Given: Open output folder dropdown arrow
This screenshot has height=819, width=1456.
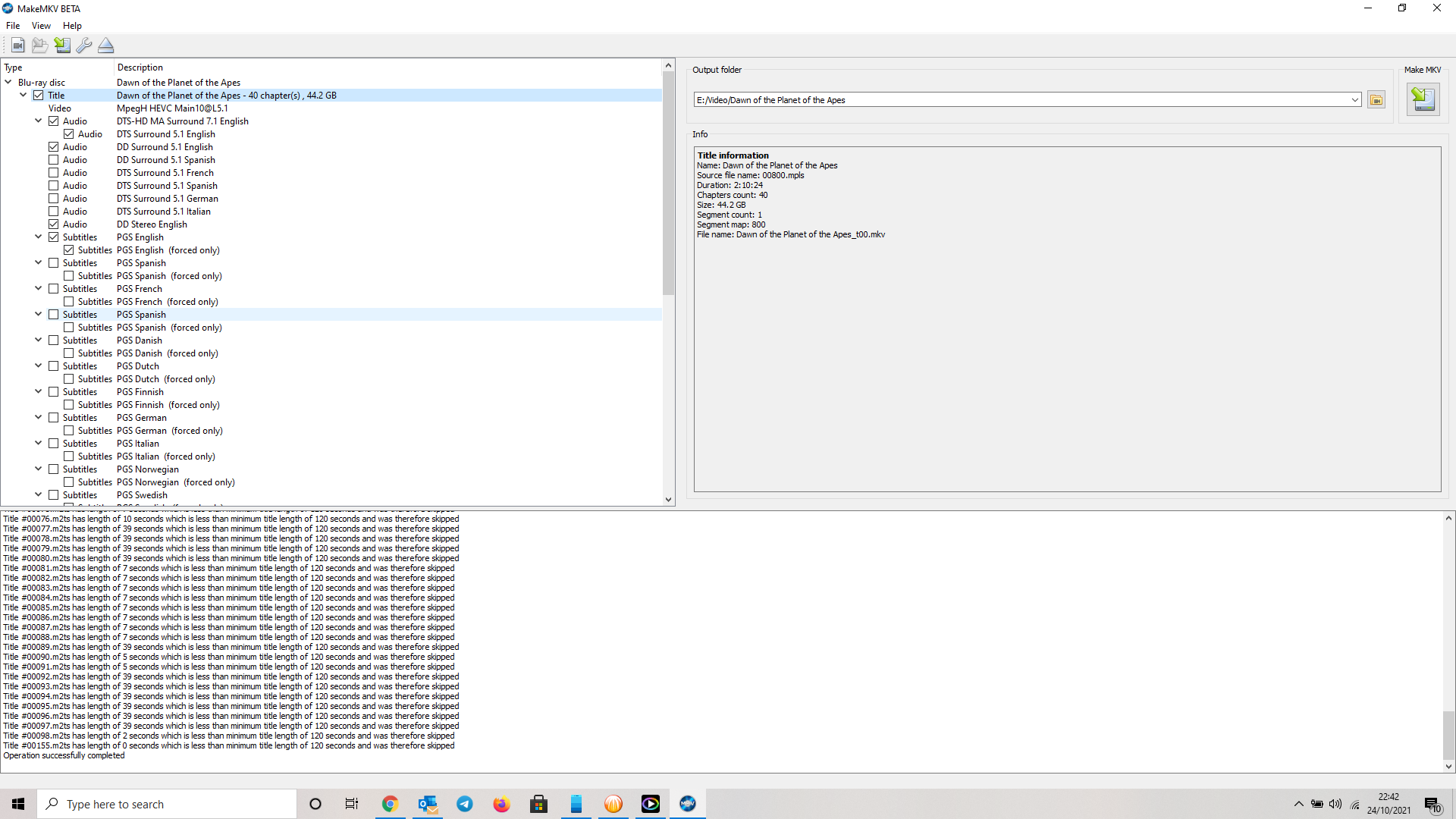Looking at the screenshot, I should pos(1355,100).
